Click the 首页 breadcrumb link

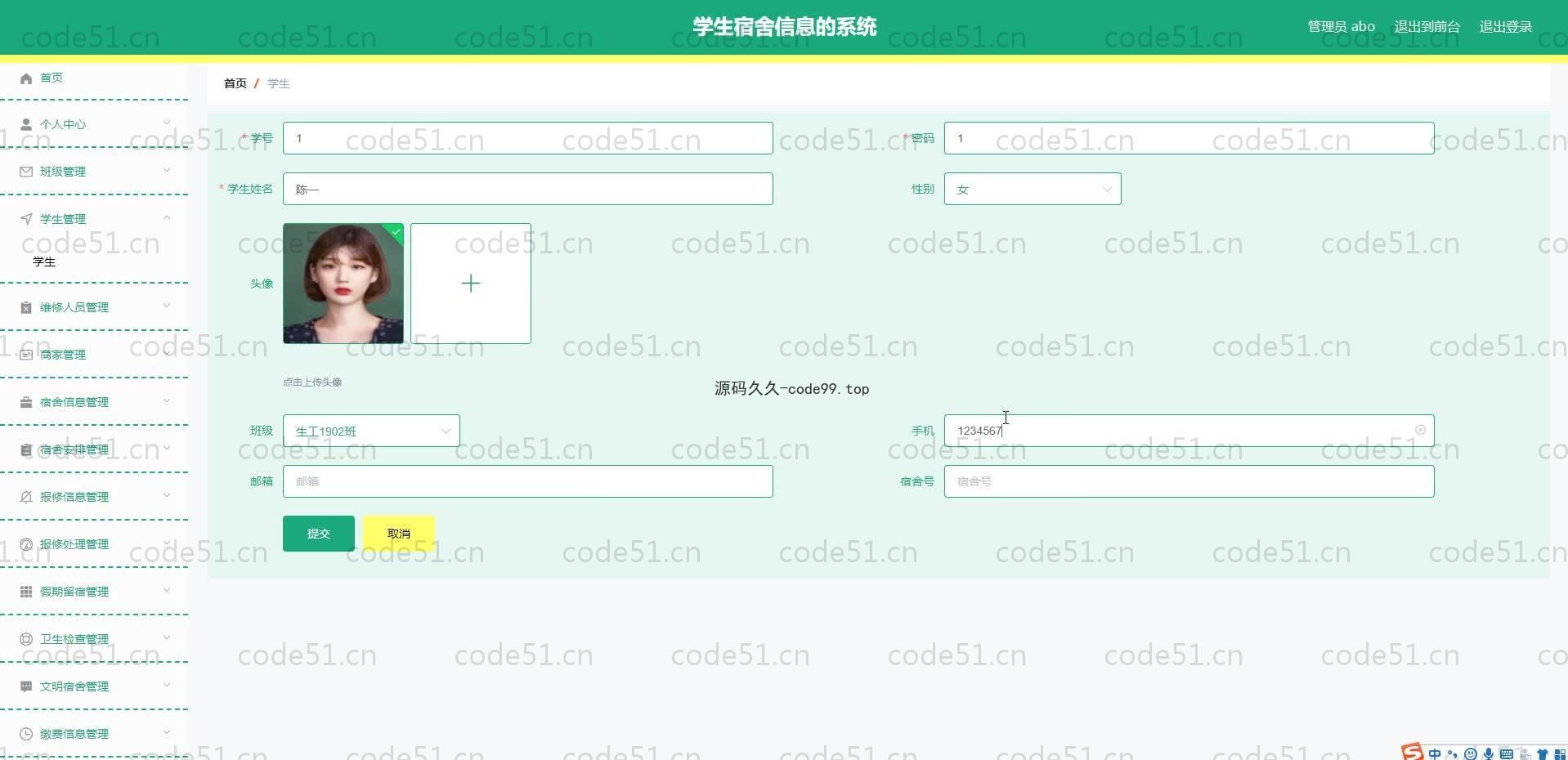(235, 83)
